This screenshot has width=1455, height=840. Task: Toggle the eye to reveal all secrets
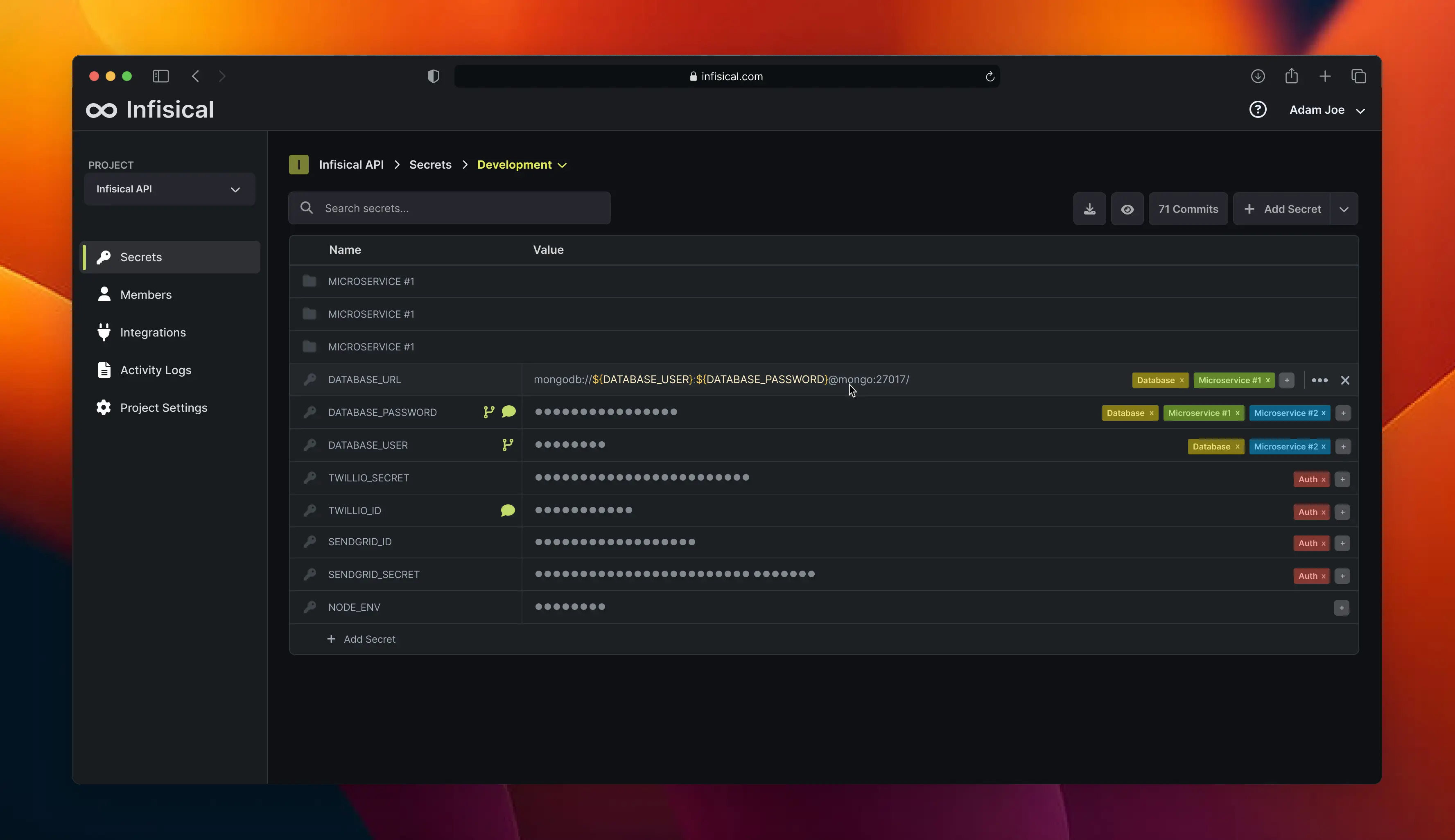(x=1127, y=208)
